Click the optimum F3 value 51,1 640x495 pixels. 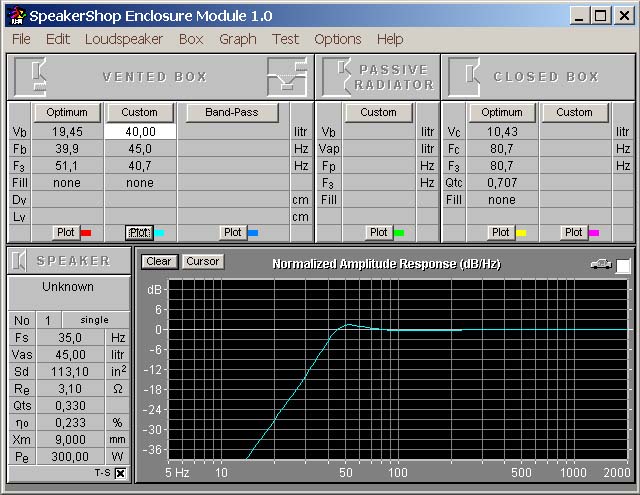pyautogui.click(x=67, y=166)
